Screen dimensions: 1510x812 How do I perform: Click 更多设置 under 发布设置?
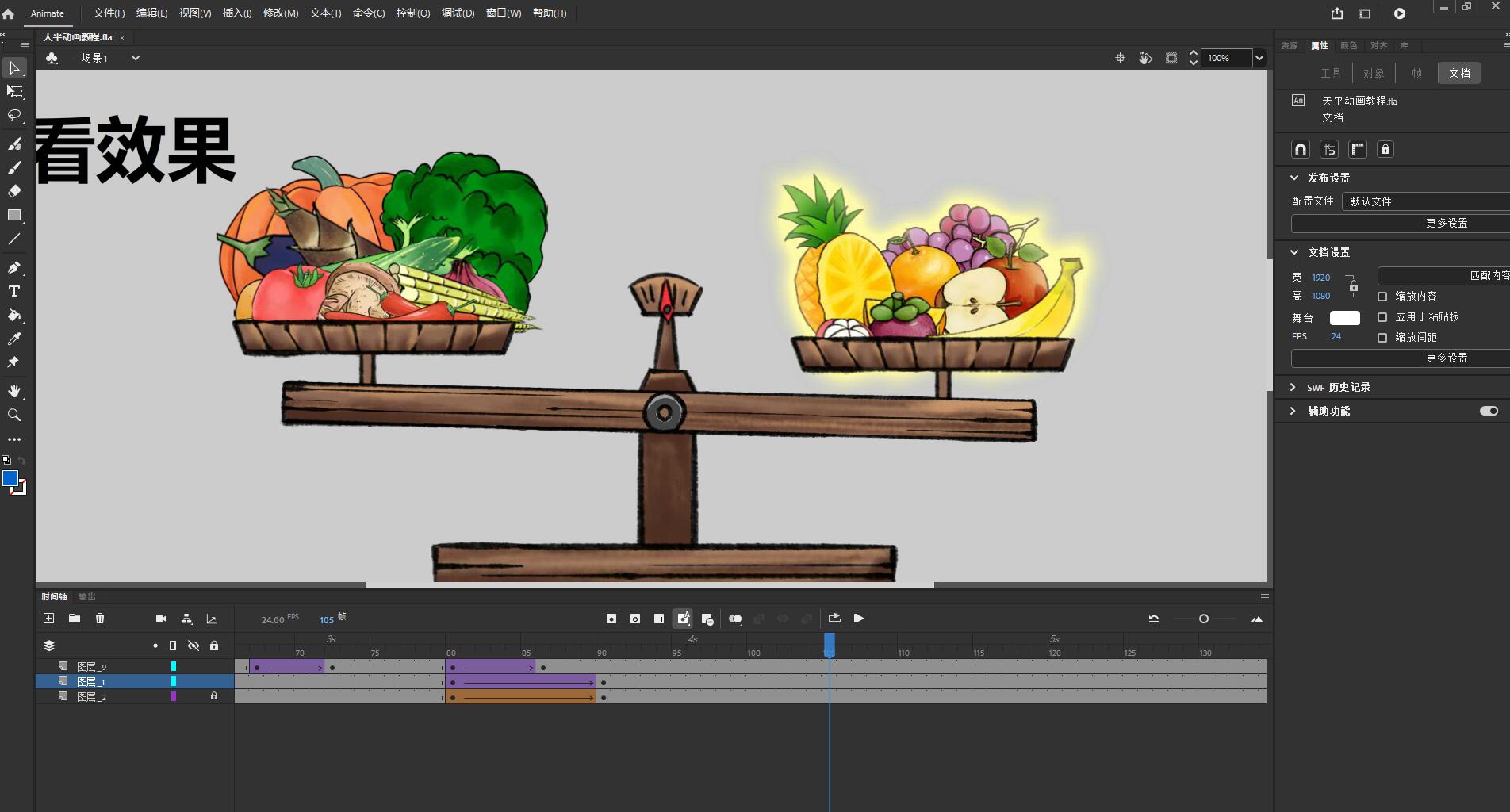pyautogui.click(x=1401, y=224)
